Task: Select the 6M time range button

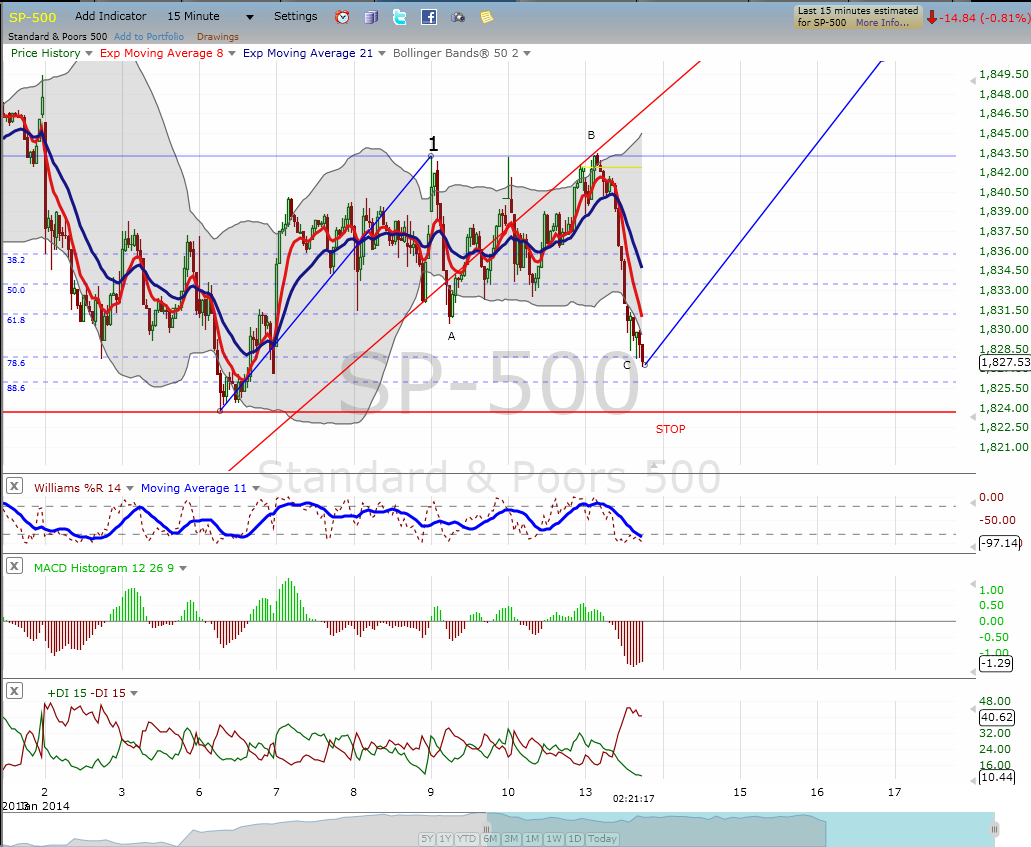Action: coord(491,838)
